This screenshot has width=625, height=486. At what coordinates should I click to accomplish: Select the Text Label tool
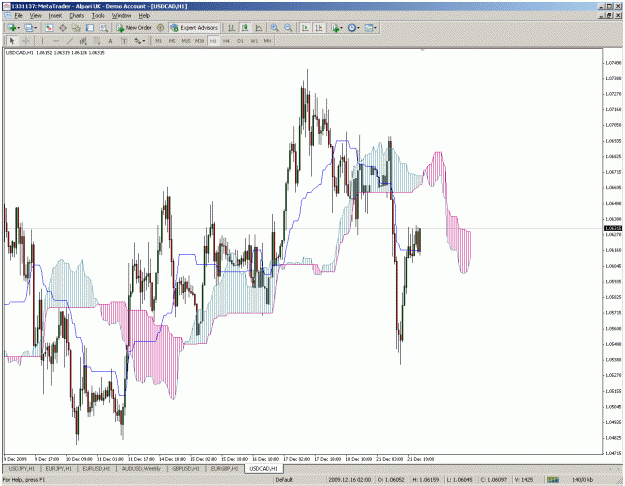pos(124,41)
